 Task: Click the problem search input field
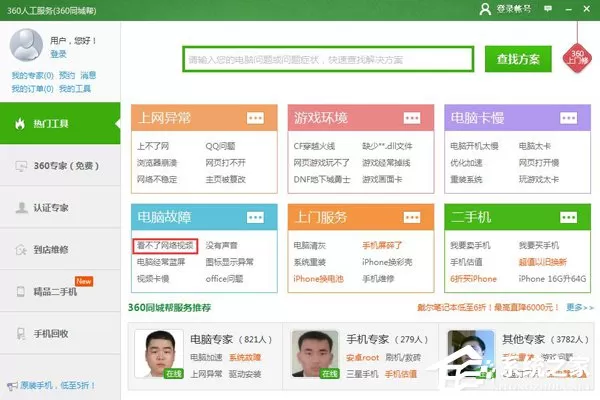coord(328,59)
